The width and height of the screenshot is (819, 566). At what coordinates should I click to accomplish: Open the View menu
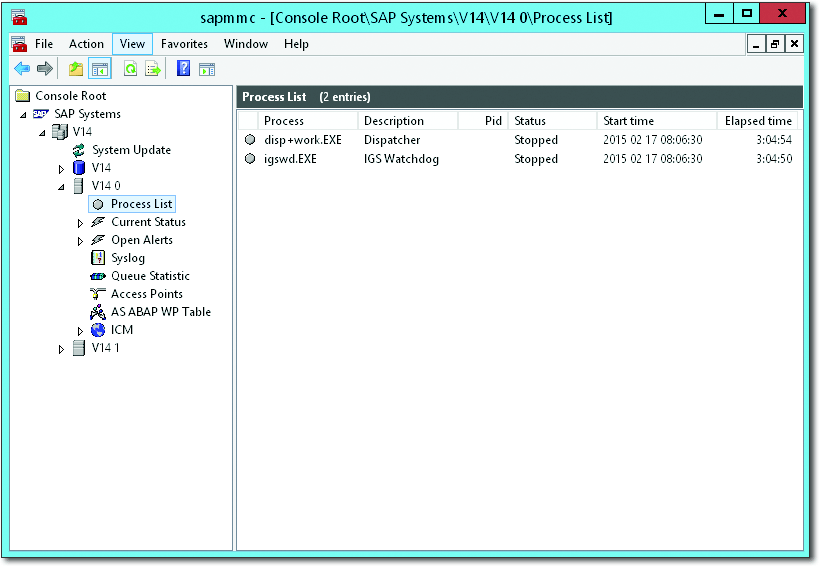132,44
